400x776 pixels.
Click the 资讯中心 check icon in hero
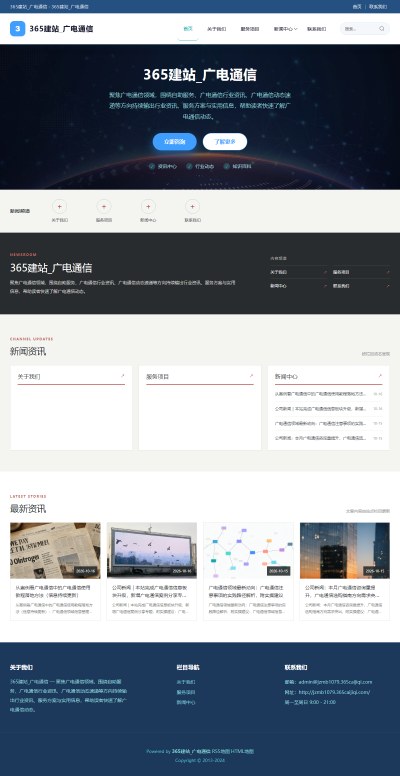(x=151, y=167)
